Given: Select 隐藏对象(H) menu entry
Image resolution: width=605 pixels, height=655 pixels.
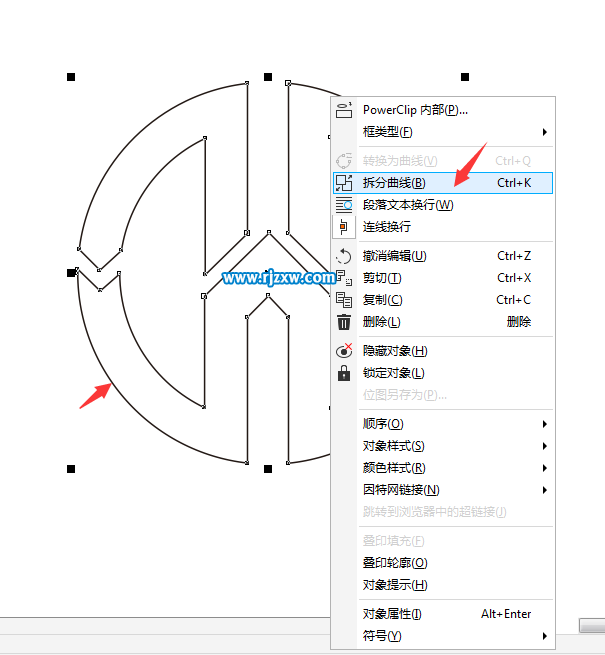Looking at the screenshot, I should (x=443, y=351).
